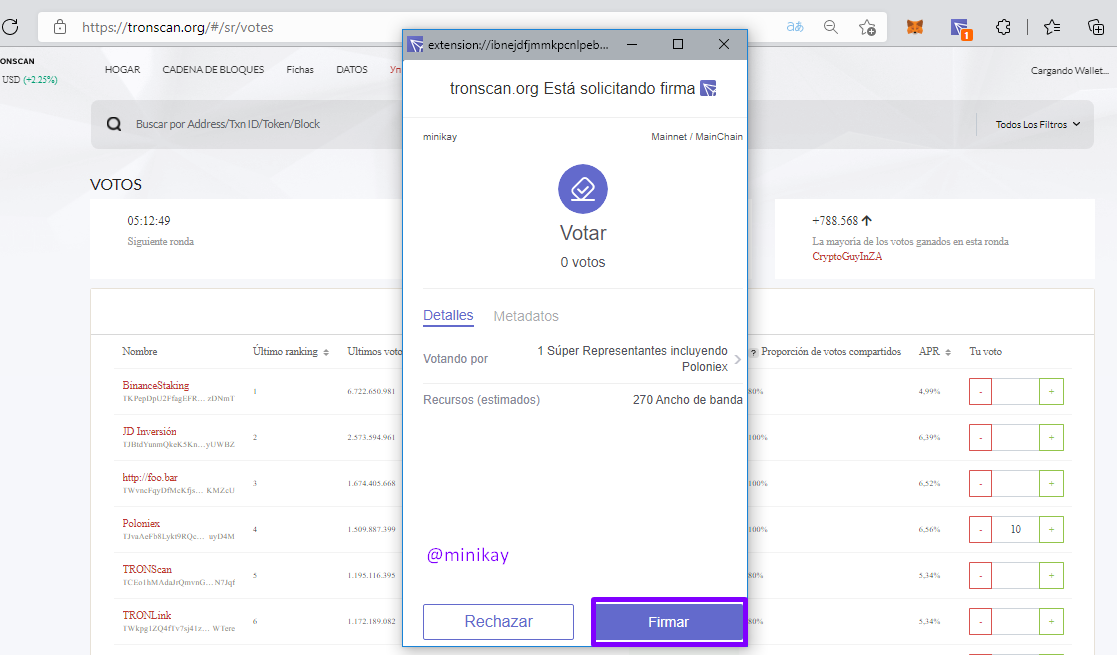Click the padlock site info icon
Screen dimensions: 1117x655
60,27
